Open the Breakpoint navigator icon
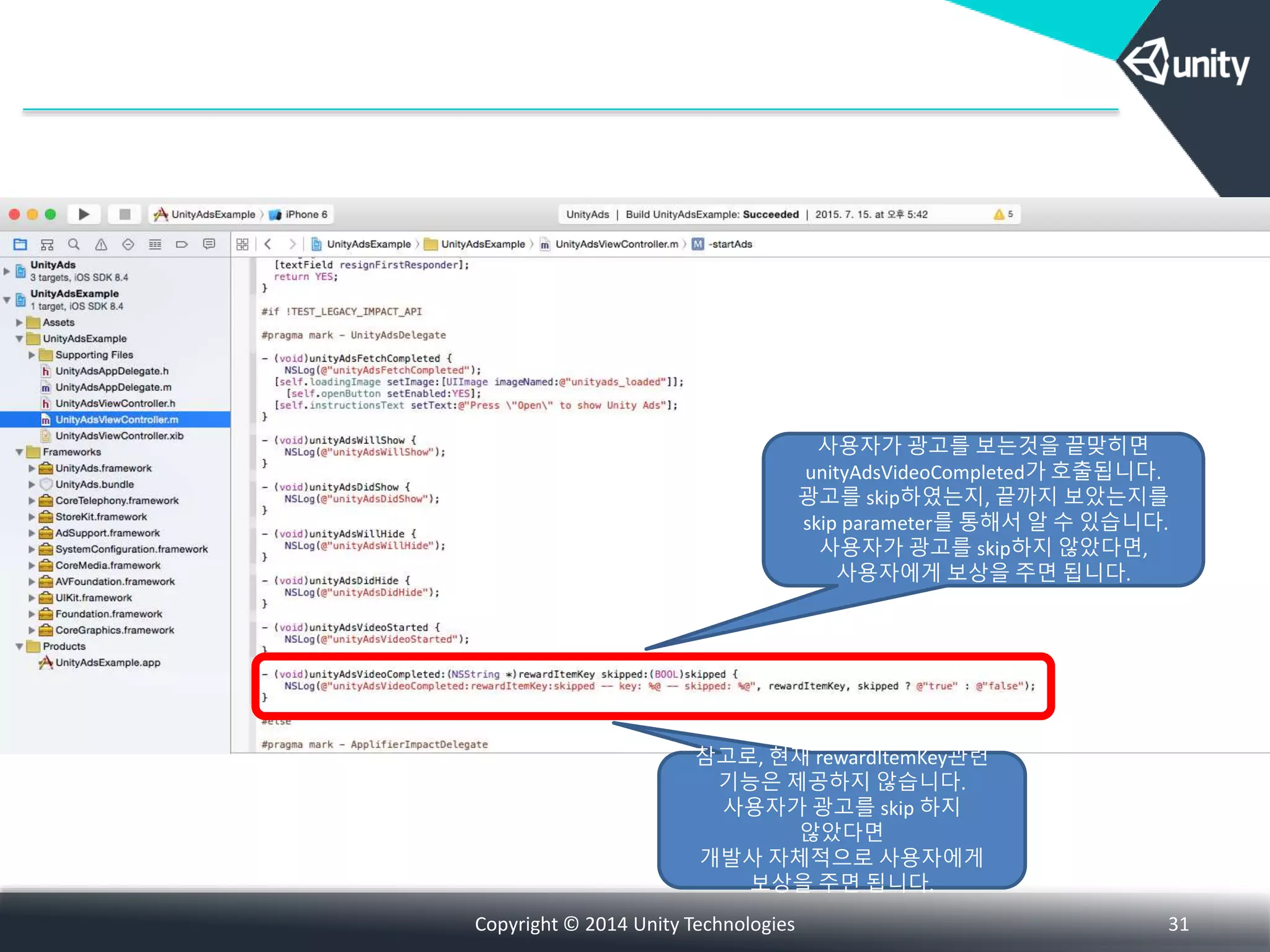Viewport: 1270px width, 952px height. (182, 244)
